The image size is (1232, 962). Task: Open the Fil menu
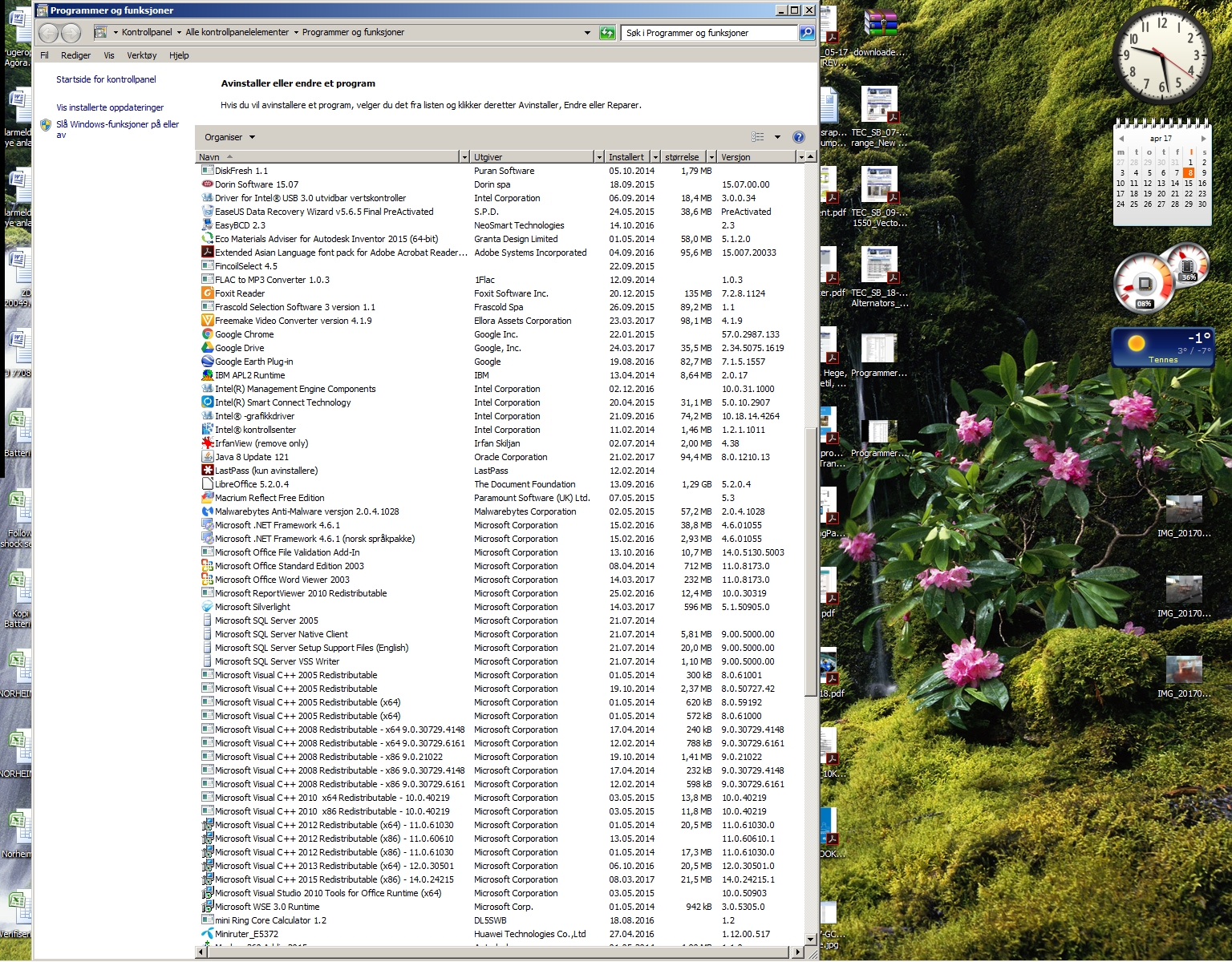(x=44, y=55)
